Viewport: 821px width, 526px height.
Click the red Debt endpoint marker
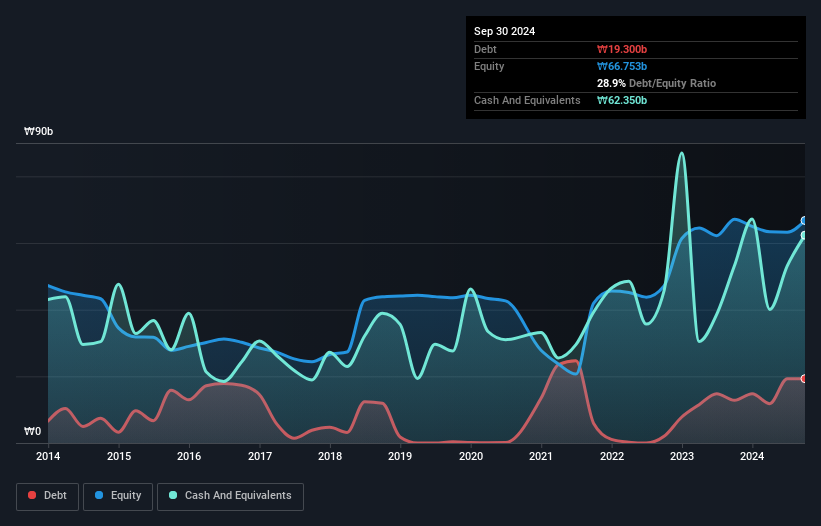pos(804,378)
